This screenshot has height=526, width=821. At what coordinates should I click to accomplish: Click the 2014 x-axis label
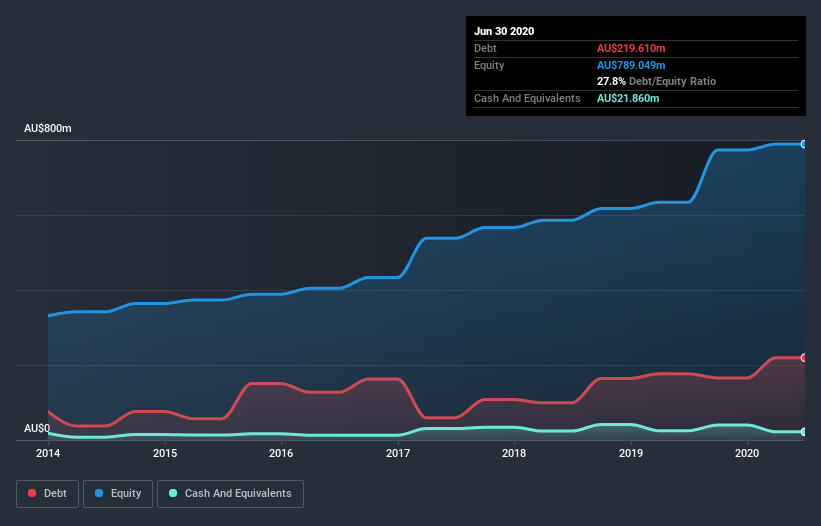48,453
